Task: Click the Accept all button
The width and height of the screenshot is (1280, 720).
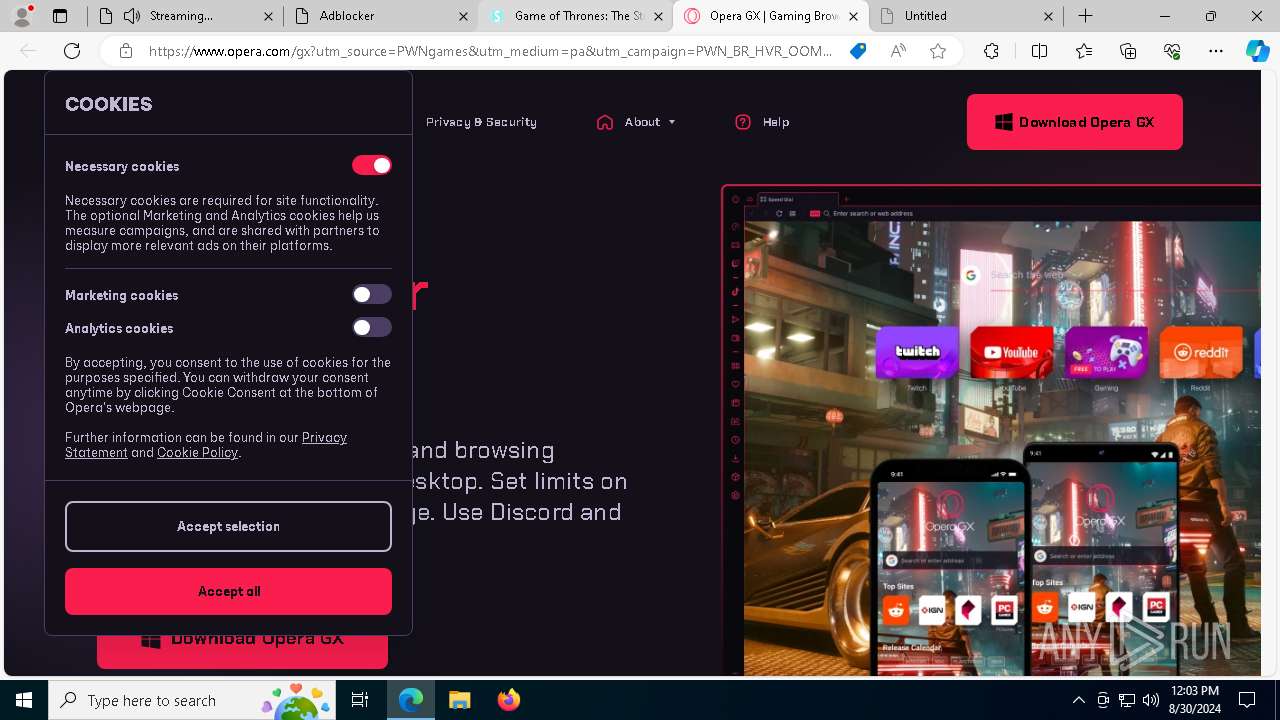Action: click(x=228, y=591)
